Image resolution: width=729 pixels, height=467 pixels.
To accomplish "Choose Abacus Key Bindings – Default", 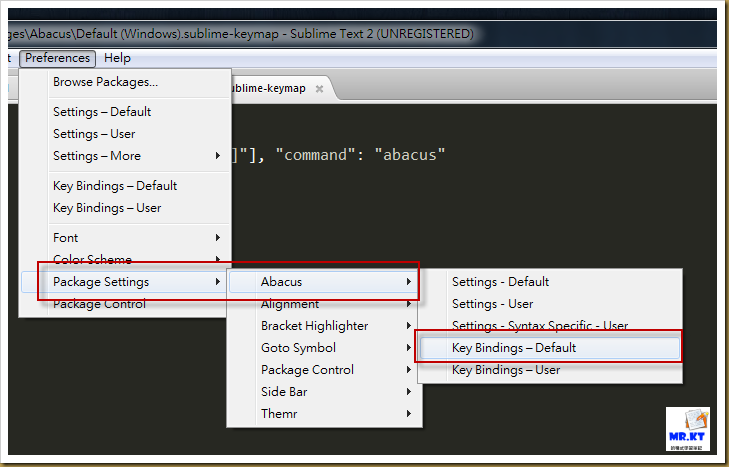I will point(550,348).
